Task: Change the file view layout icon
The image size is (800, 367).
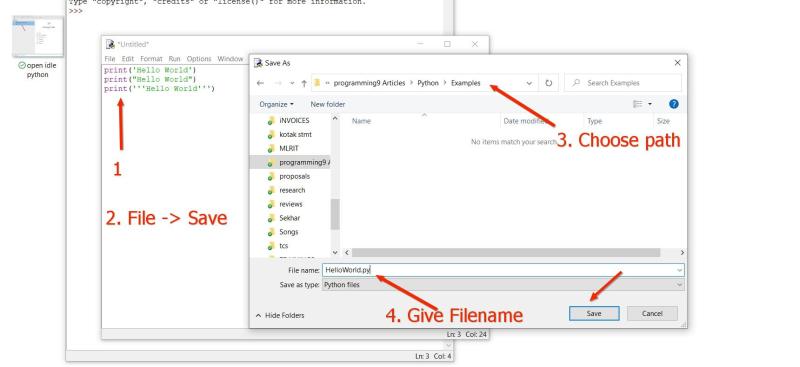Action: 638,104
